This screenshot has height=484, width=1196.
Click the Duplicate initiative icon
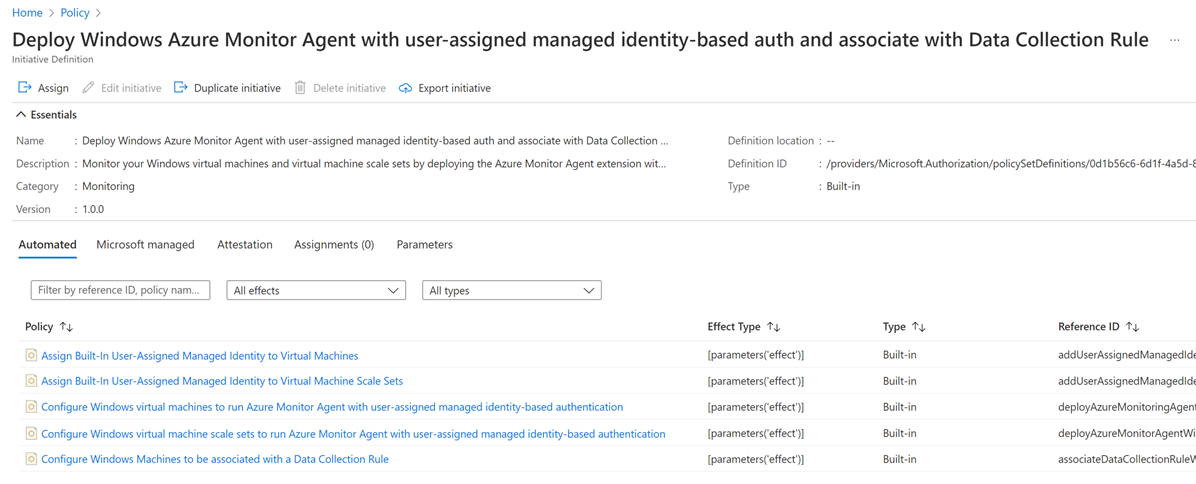click(181, 88)
